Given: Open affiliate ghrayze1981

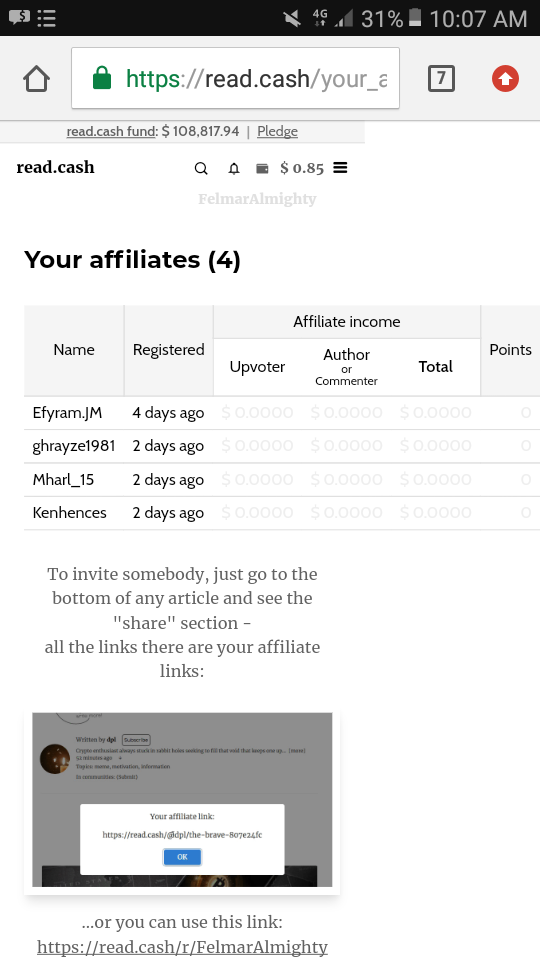Looking at the screenshot, I should pos(73,446).
